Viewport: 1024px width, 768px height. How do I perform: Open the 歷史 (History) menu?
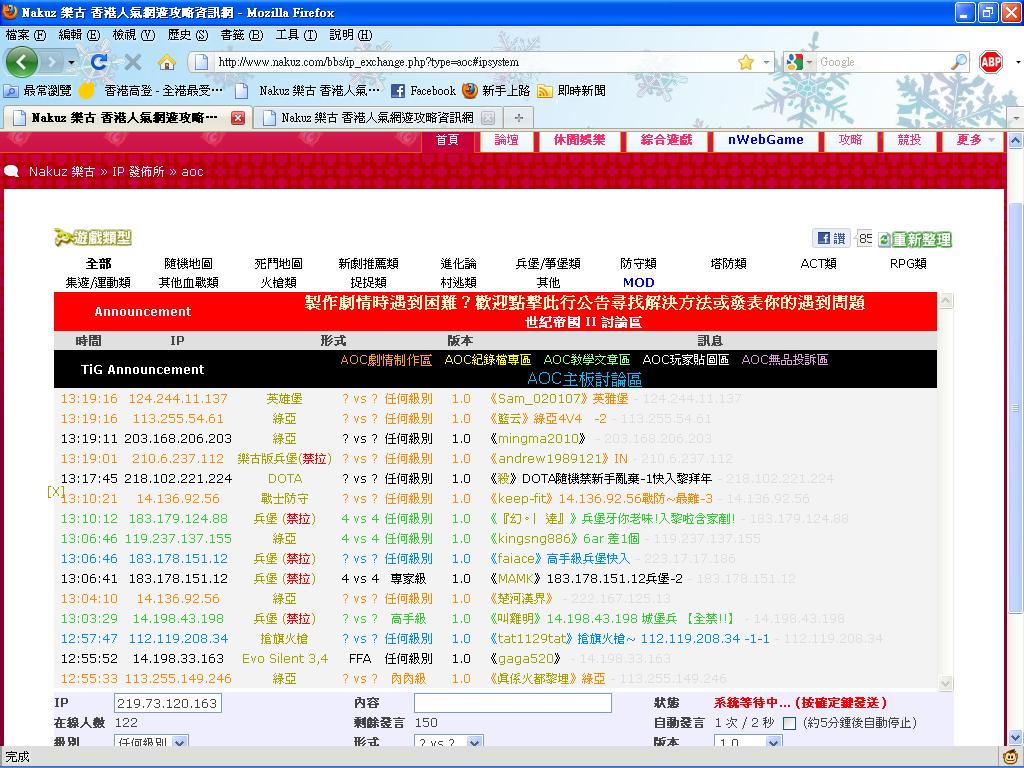point(187,35)
